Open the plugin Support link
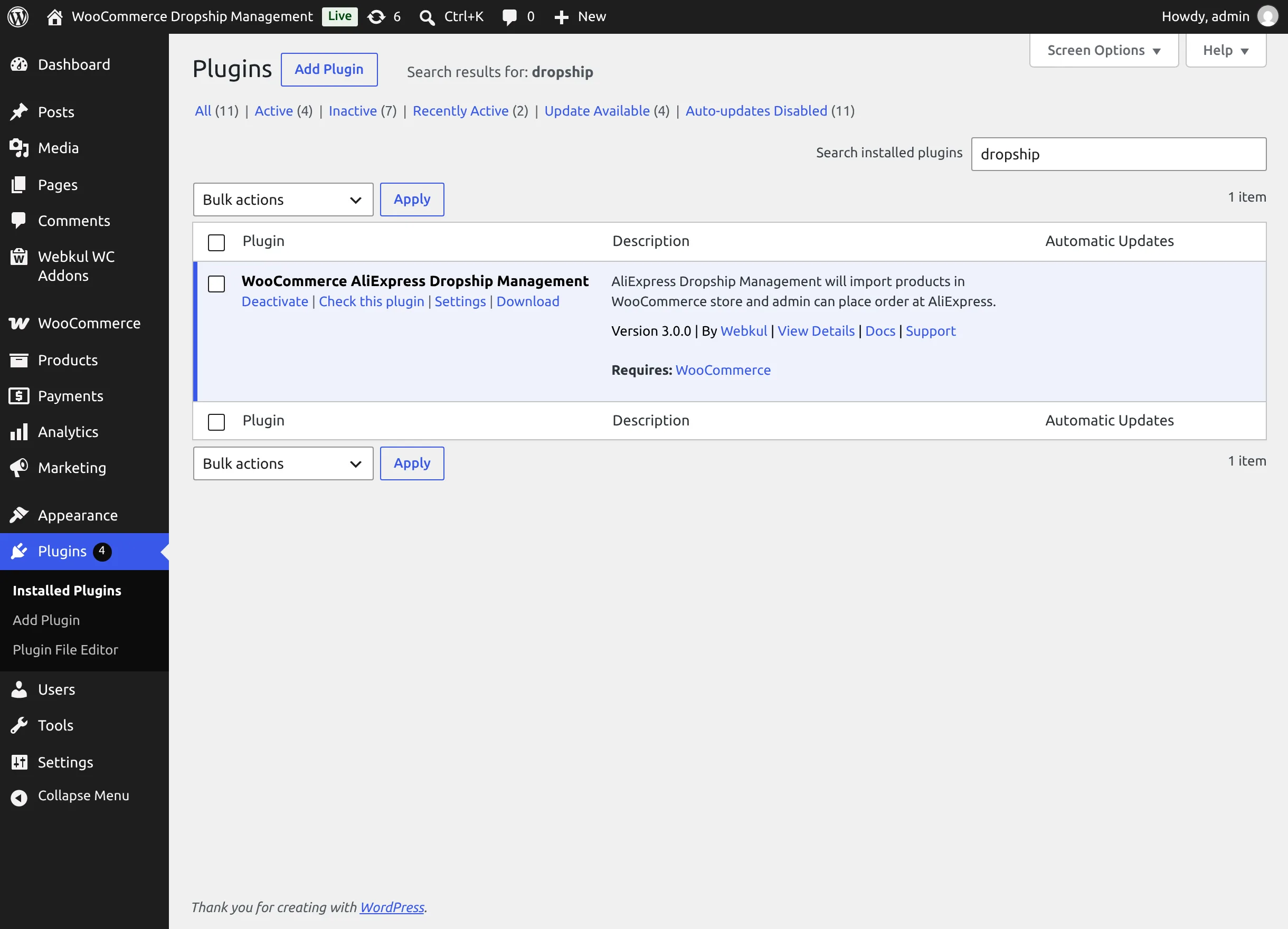Image resolution: width=1288 pixels, height=929 pixels. 930,331
